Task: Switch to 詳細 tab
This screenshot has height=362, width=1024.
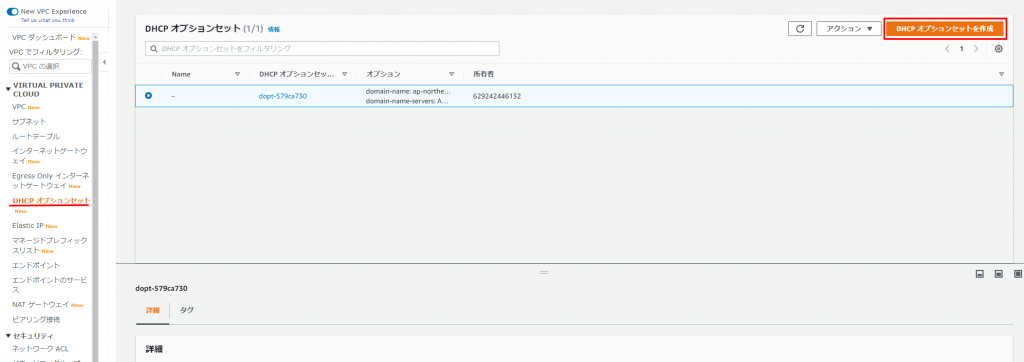Action: [x=152, y=310]
